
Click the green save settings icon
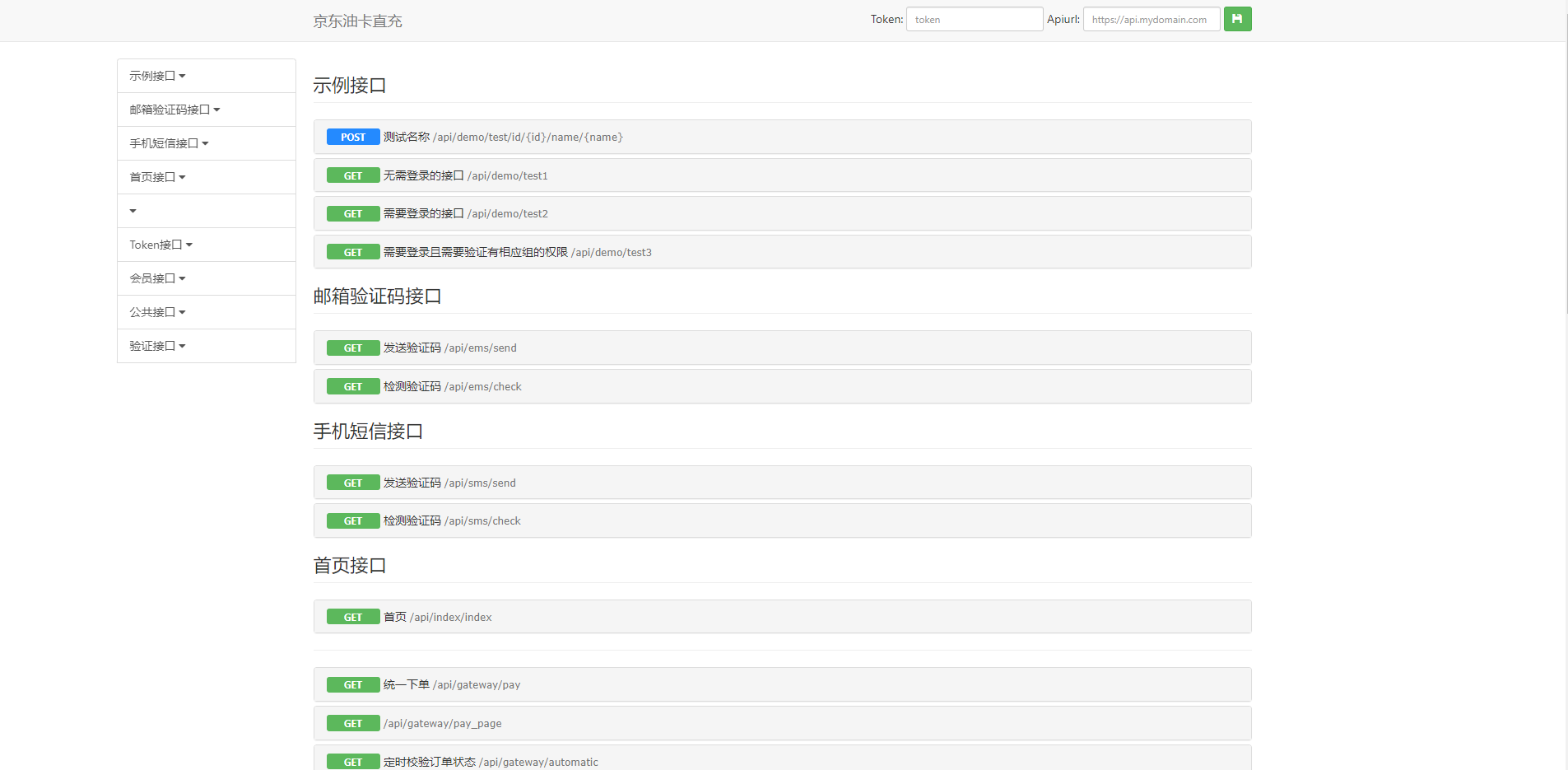(1237, 19)
